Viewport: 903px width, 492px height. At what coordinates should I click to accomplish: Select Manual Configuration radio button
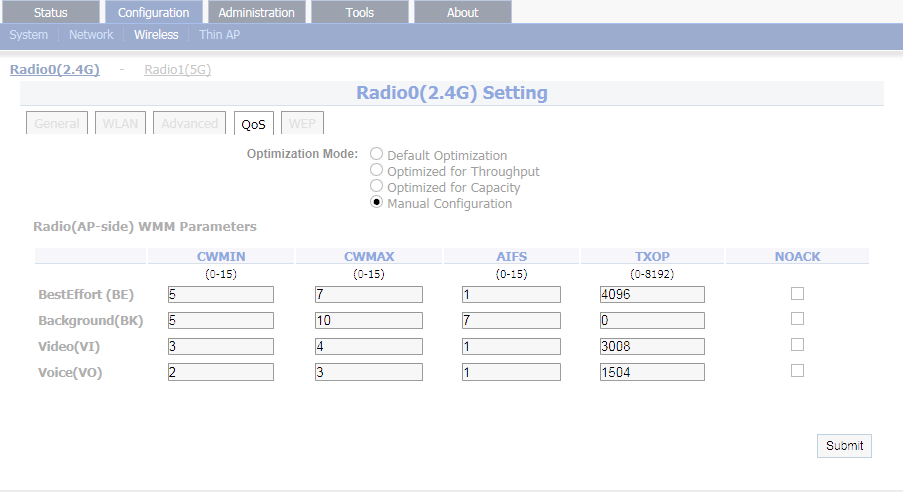coord(376,202)
